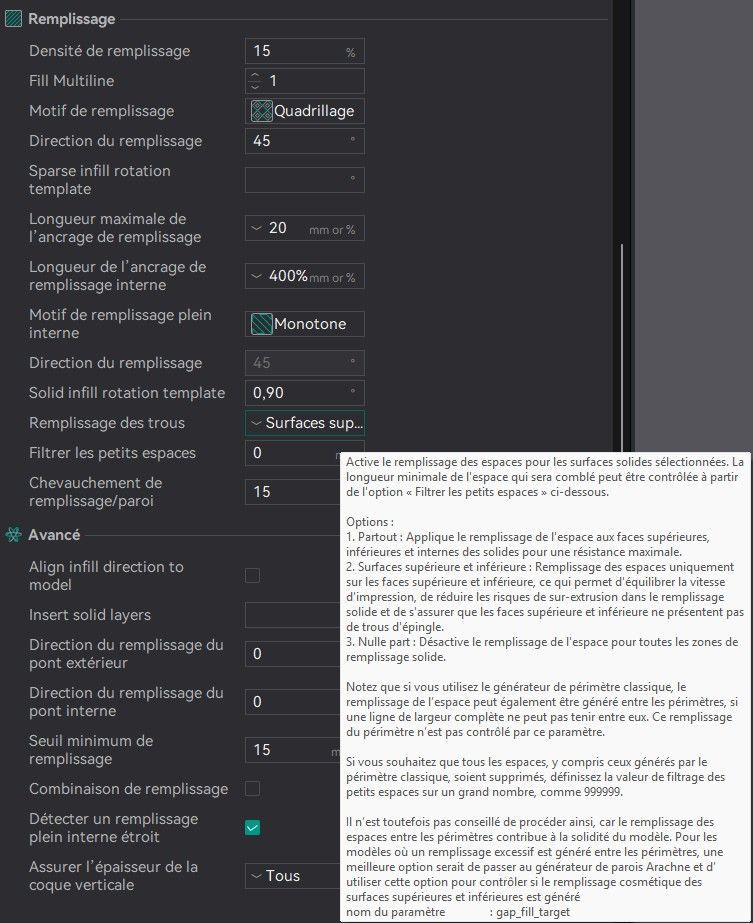Open the Remplissage des trous dropdown

[304, 423]
